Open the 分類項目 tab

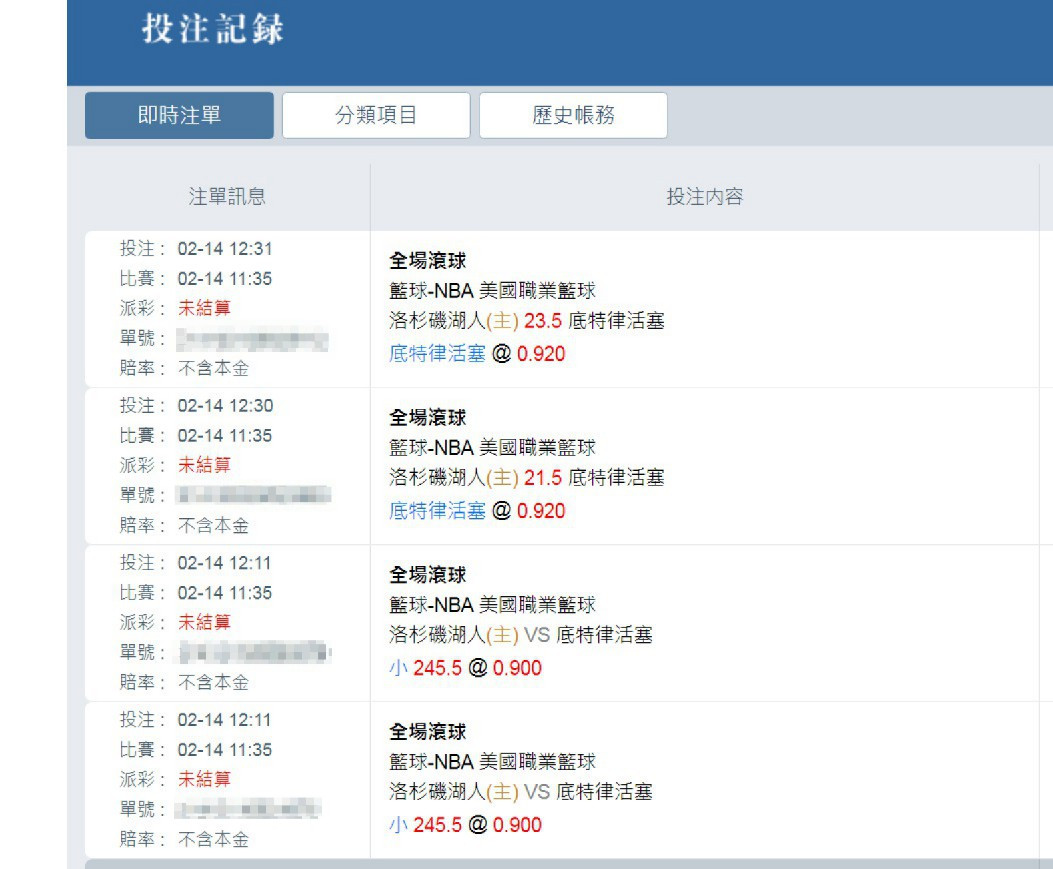376,116
